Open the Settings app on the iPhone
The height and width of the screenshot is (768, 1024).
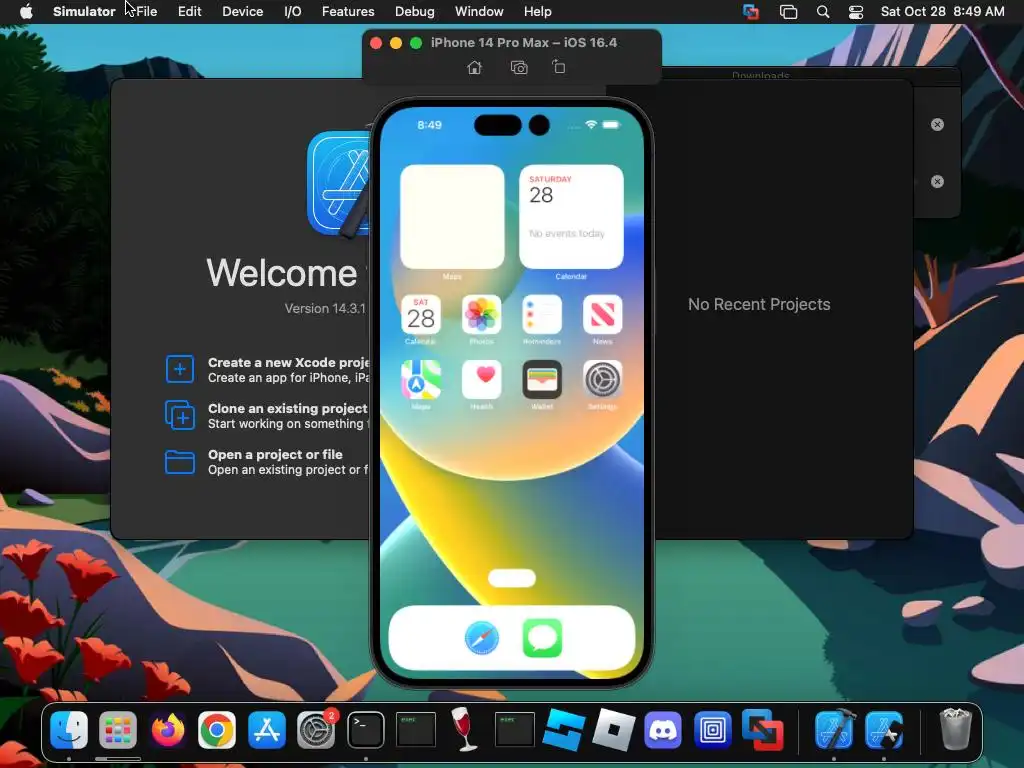click(x=602, y=379)
